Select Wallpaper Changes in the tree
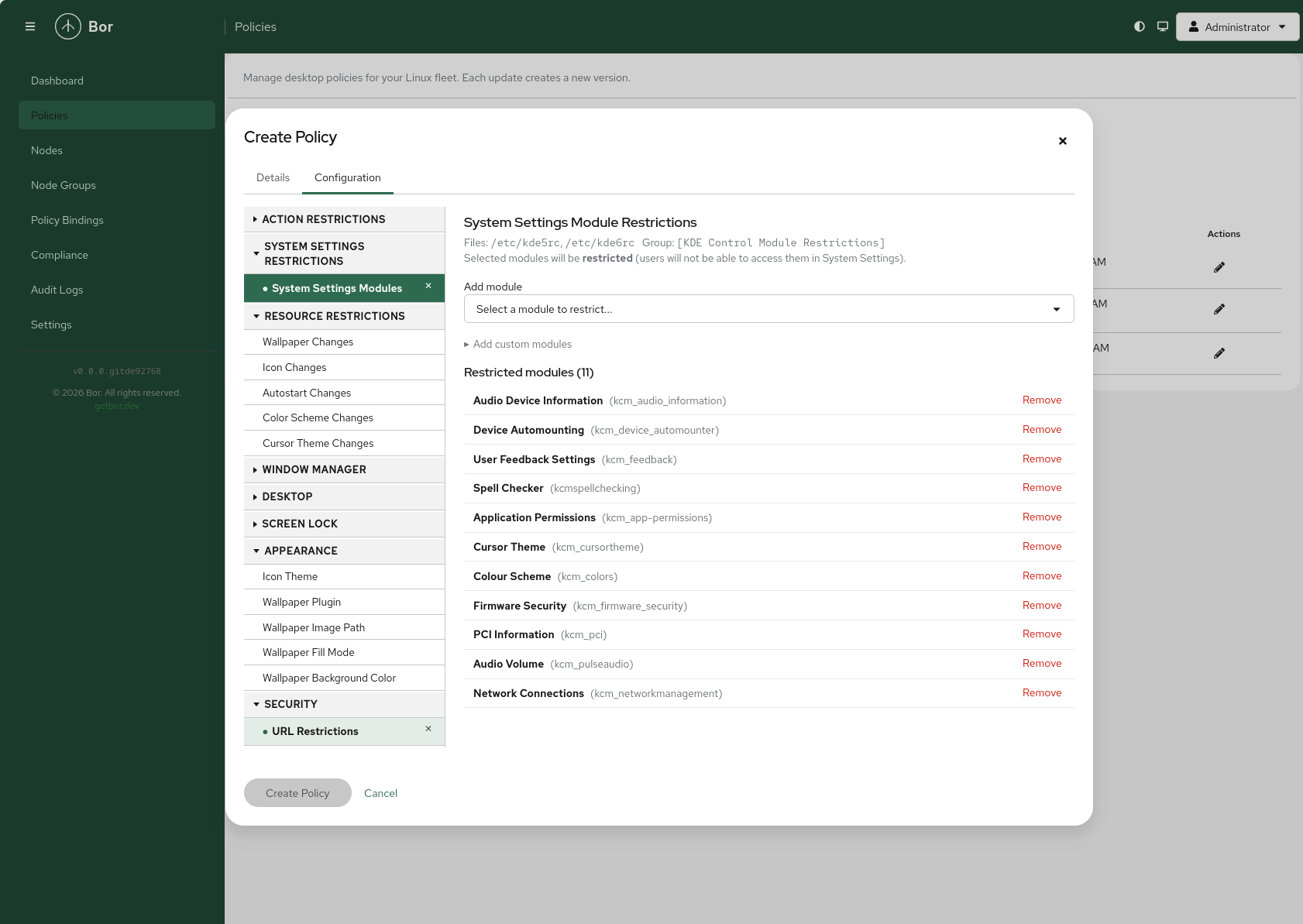The height and width of the screenshot is (924, 1303). coord(344,342)
